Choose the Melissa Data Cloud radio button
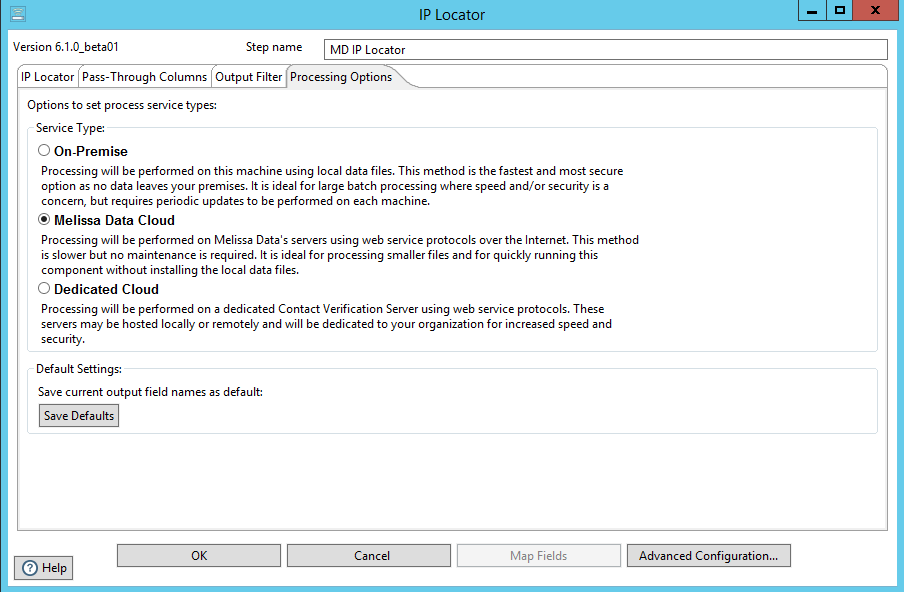 (44, 220)
